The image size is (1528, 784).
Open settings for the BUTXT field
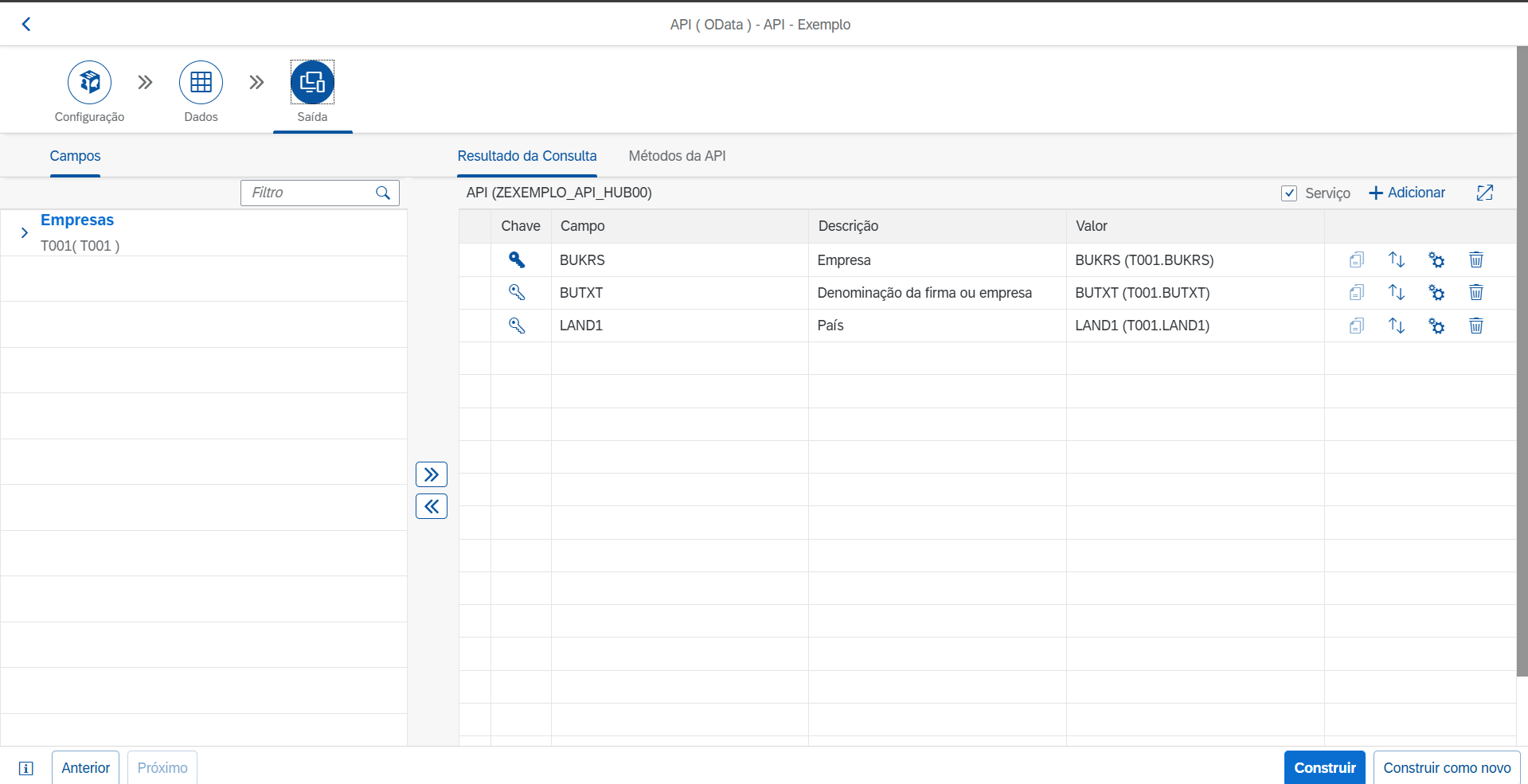[1436, 293]
